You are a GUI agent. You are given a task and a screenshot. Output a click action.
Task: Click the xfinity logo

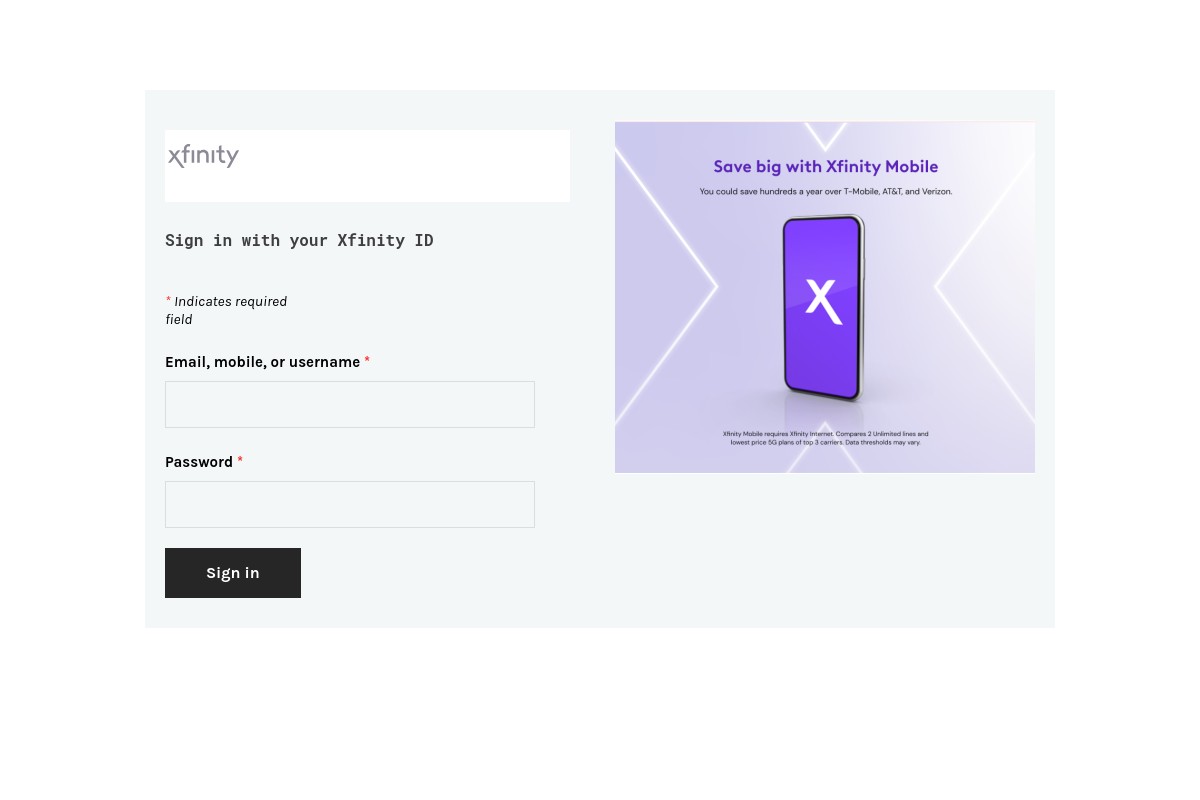[x=203, y=155]
